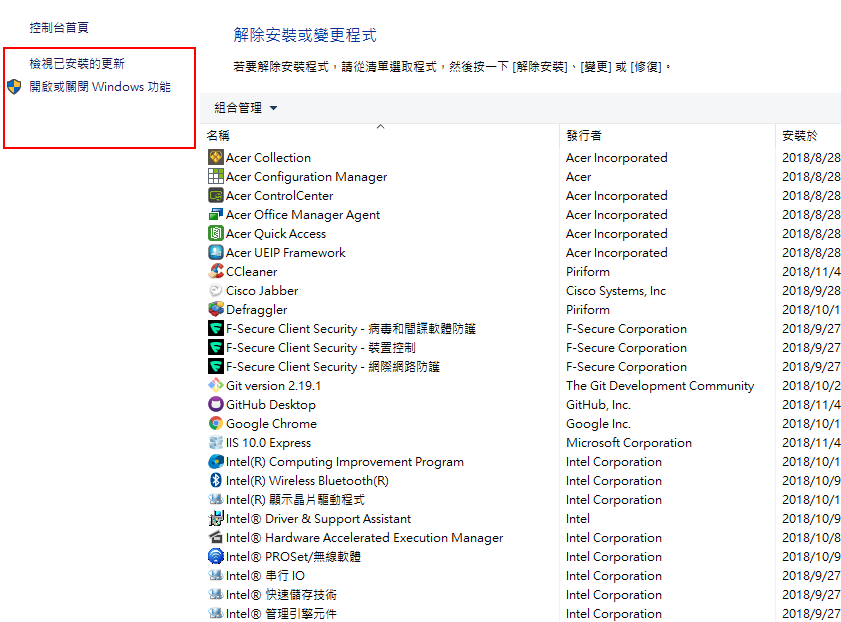The image size is (841, 622).
Task: Click the Intel Wireless Bluetooth icon
Action: [x=216, y=480]
